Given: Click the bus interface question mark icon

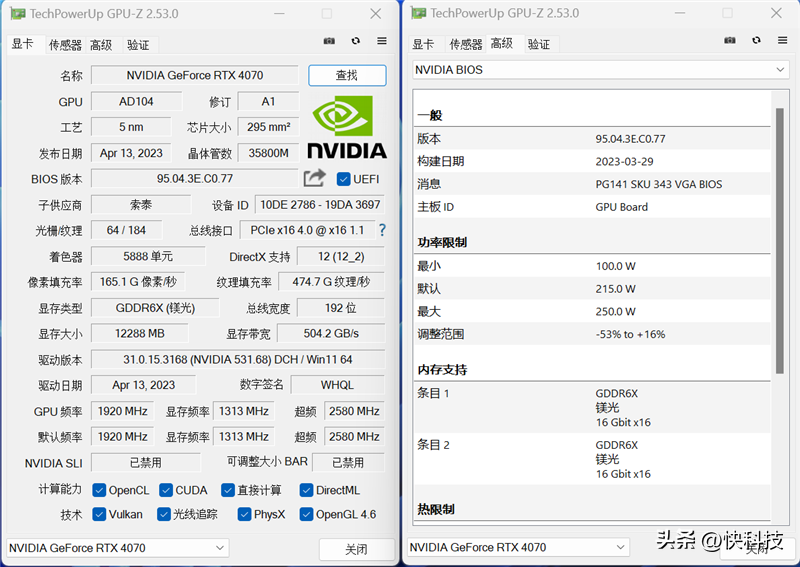Looking at the screenshot, I should [382, 230].
